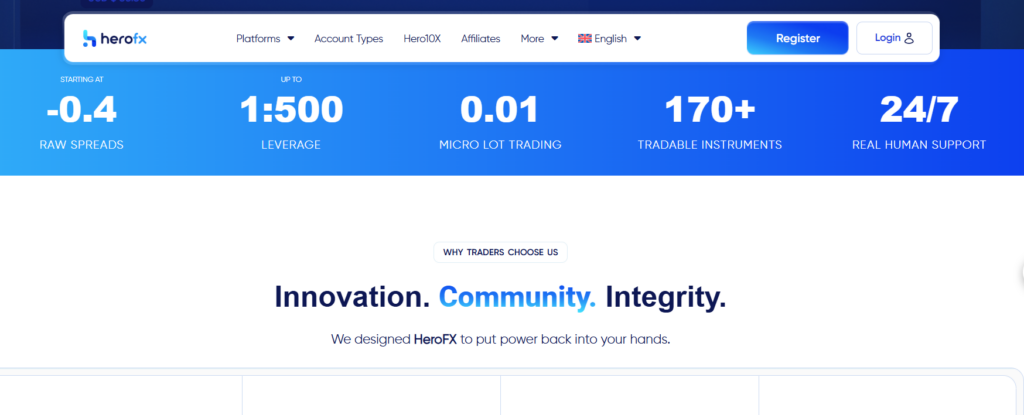Click the UK flag language icon

tap(584, 39)
